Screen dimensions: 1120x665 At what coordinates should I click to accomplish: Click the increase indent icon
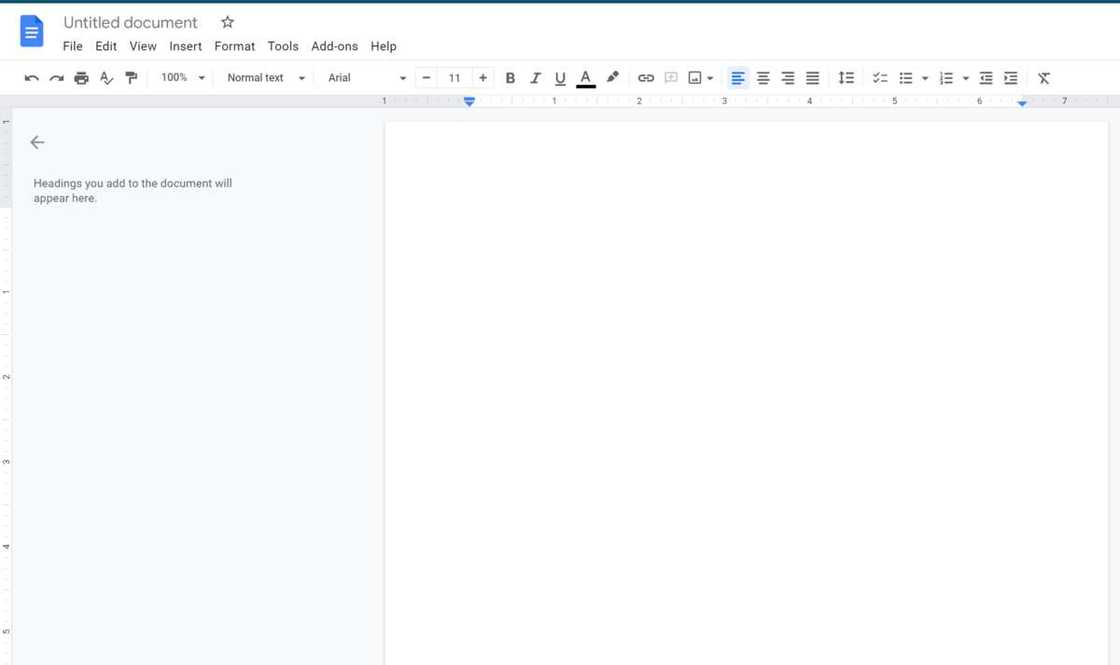[x=1011, y=78]
